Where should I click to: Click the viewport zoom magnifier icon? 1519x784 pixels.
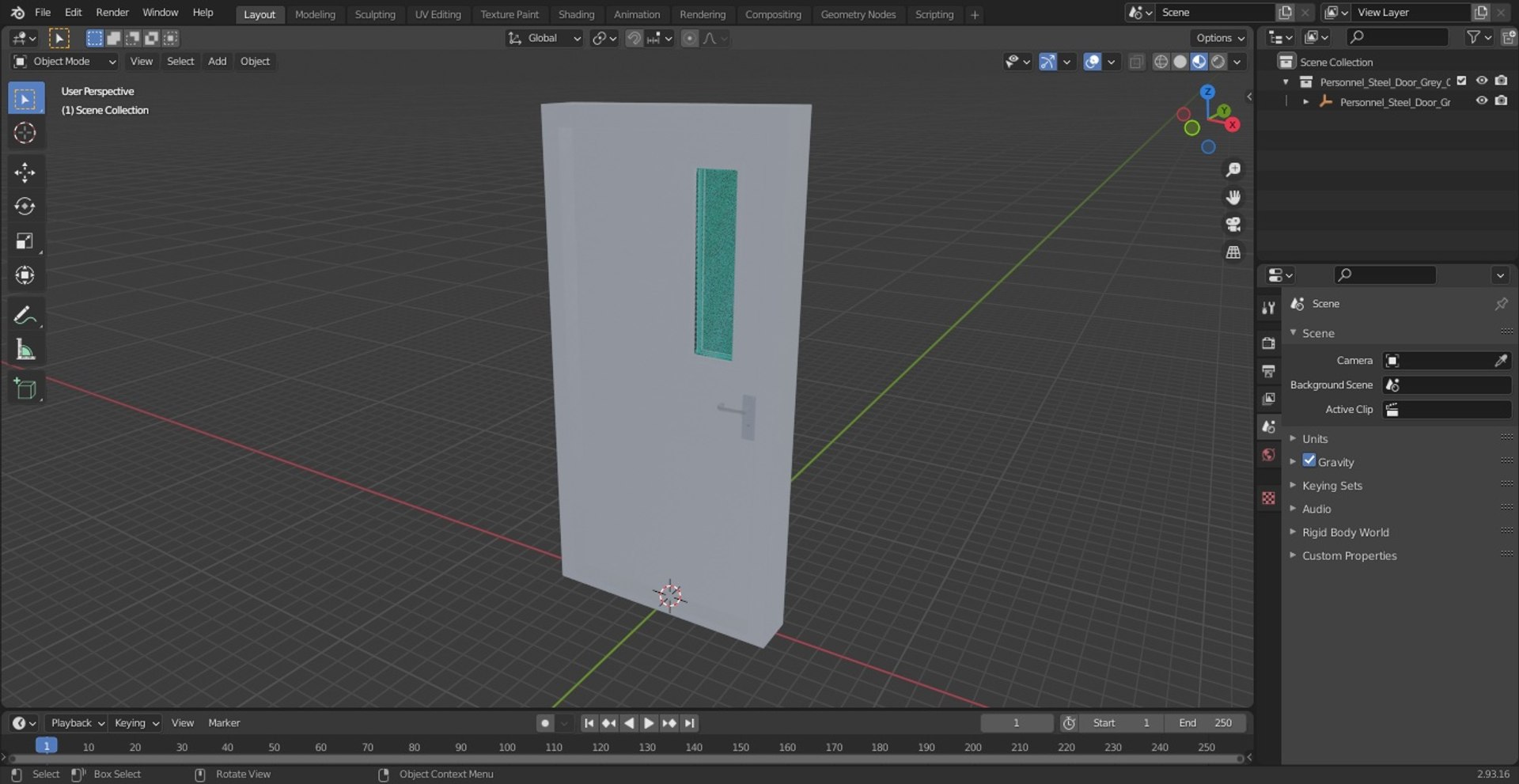(1233, 170)
